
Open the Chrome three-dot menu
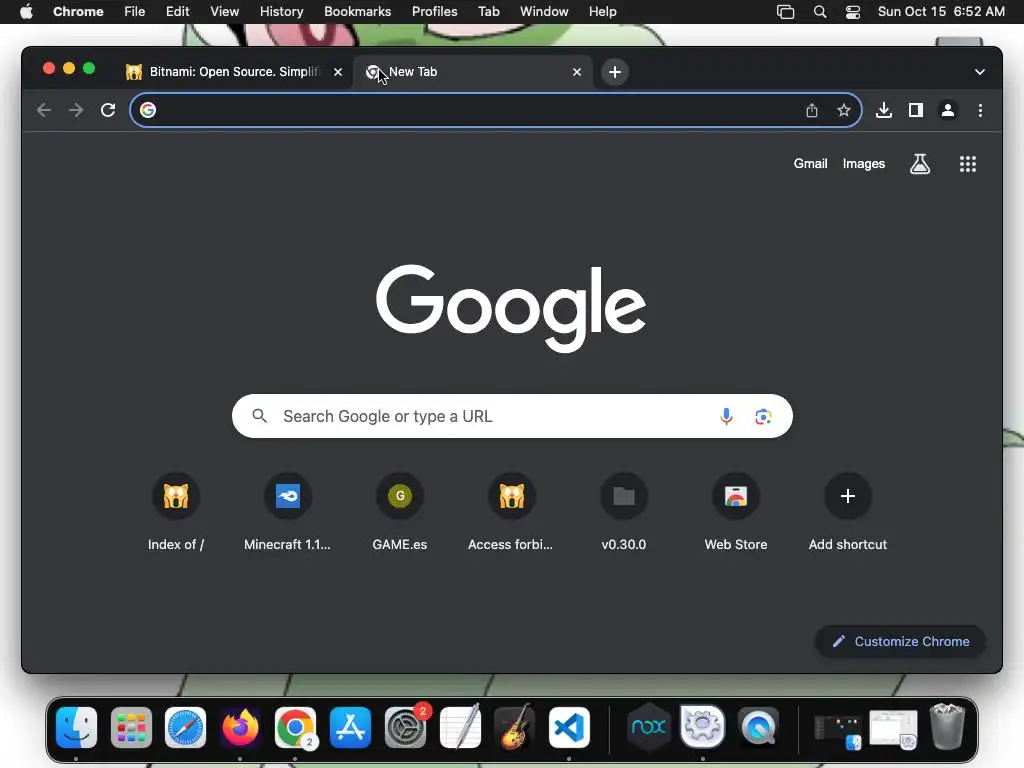coord(980,110)
